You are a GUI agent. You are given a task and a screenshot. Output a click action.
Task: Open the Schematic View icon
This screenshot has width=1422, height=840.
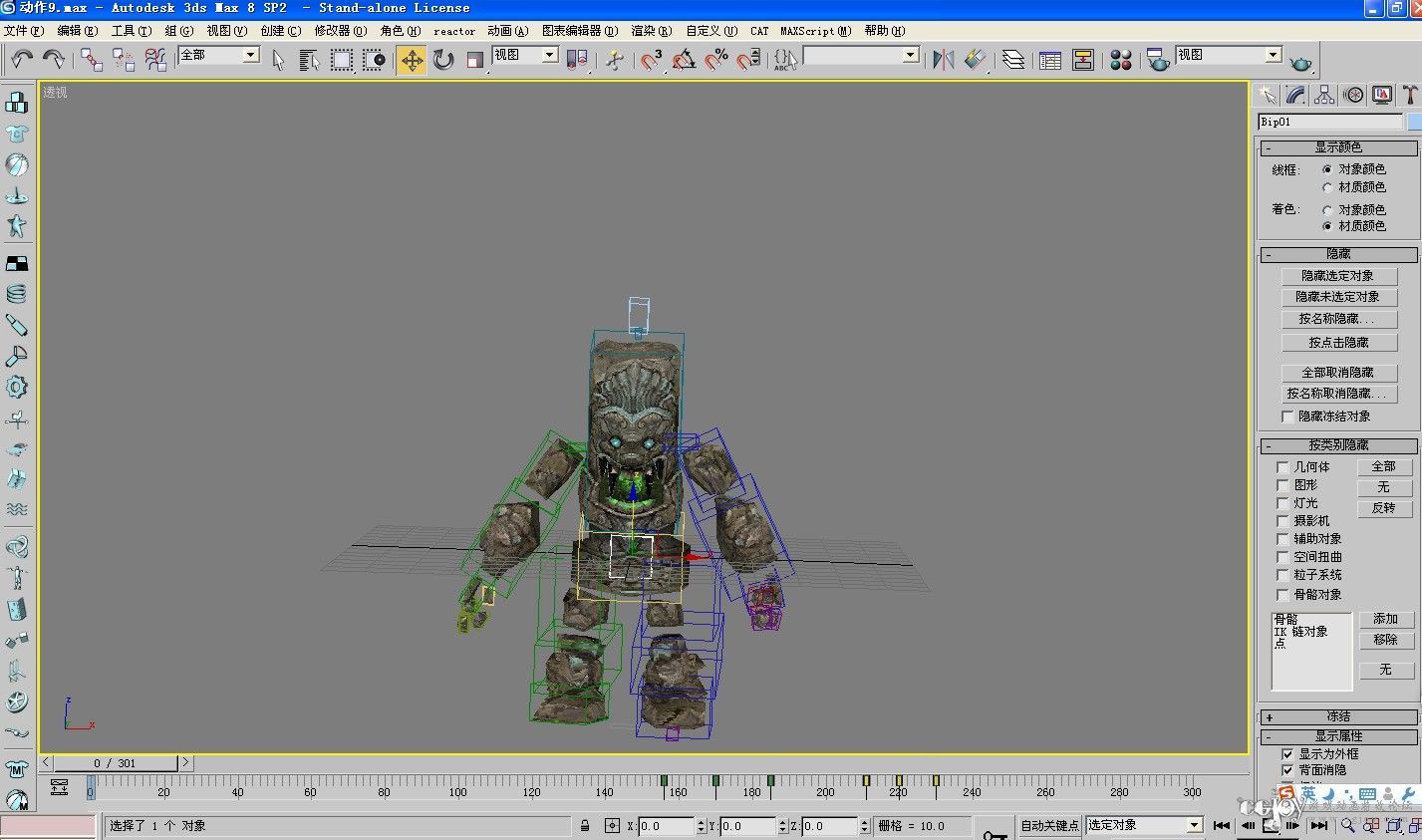tap(1083, 60)
